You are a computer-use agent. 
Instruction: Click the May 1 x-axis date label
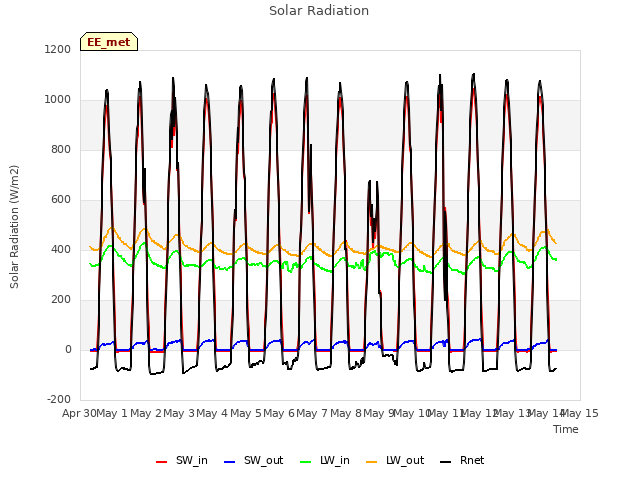112,413
